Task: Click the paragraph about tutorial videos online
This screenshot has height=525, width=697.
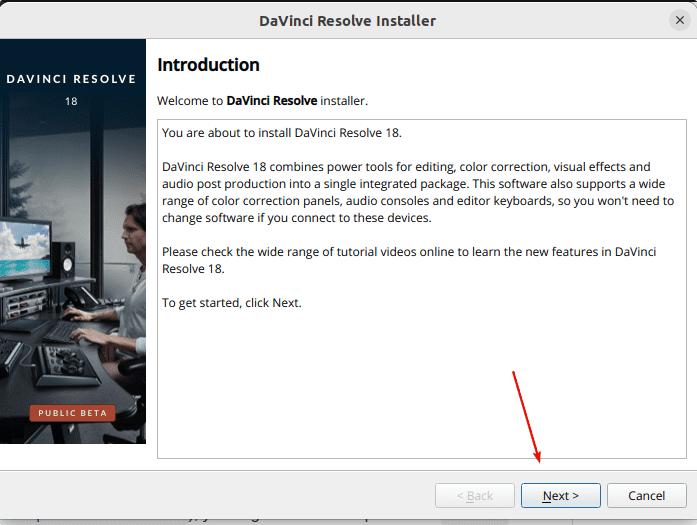Action: (408, 260)
